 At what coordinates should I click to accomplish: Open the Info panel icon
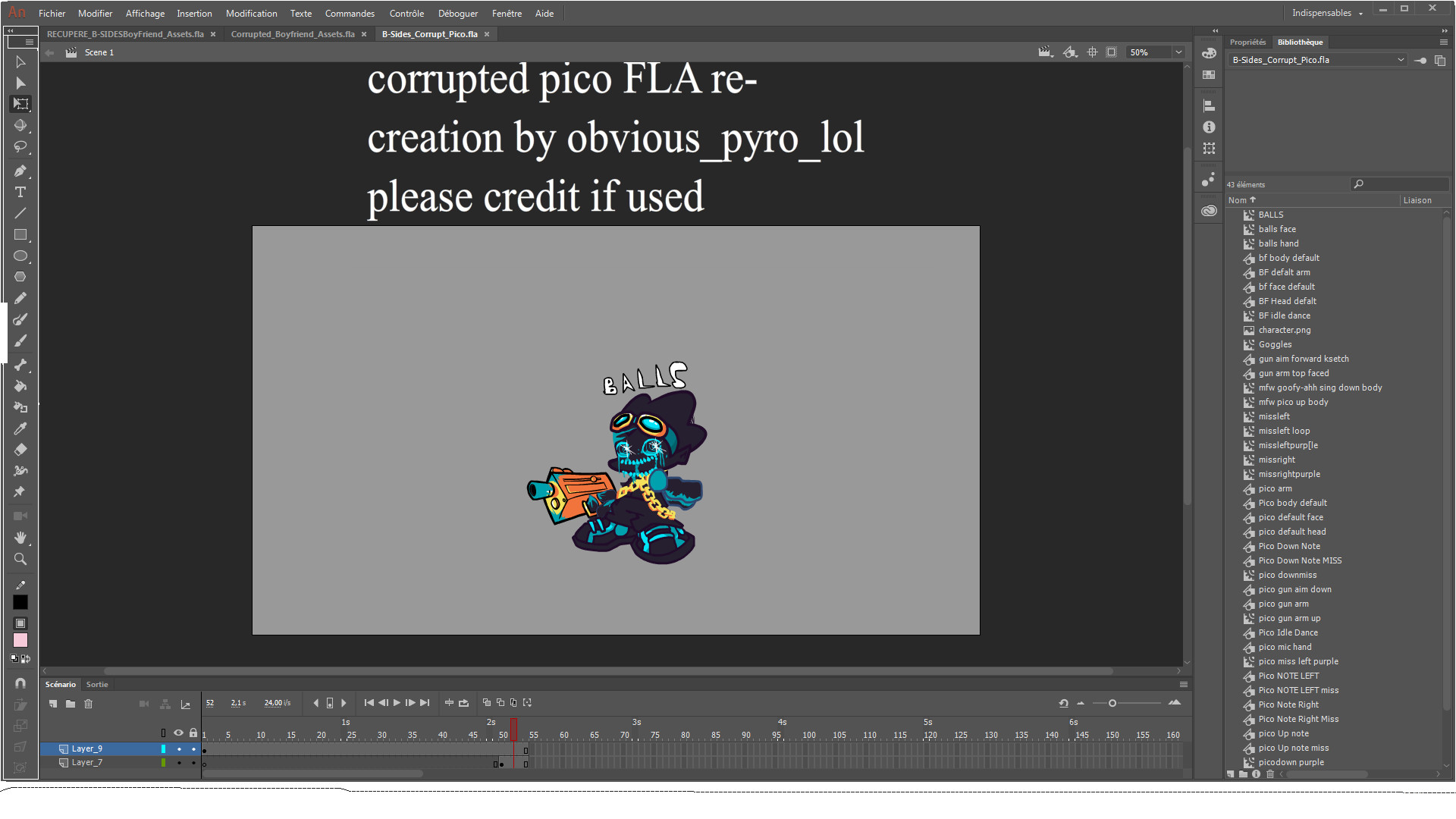click(x=1209, y=127)
